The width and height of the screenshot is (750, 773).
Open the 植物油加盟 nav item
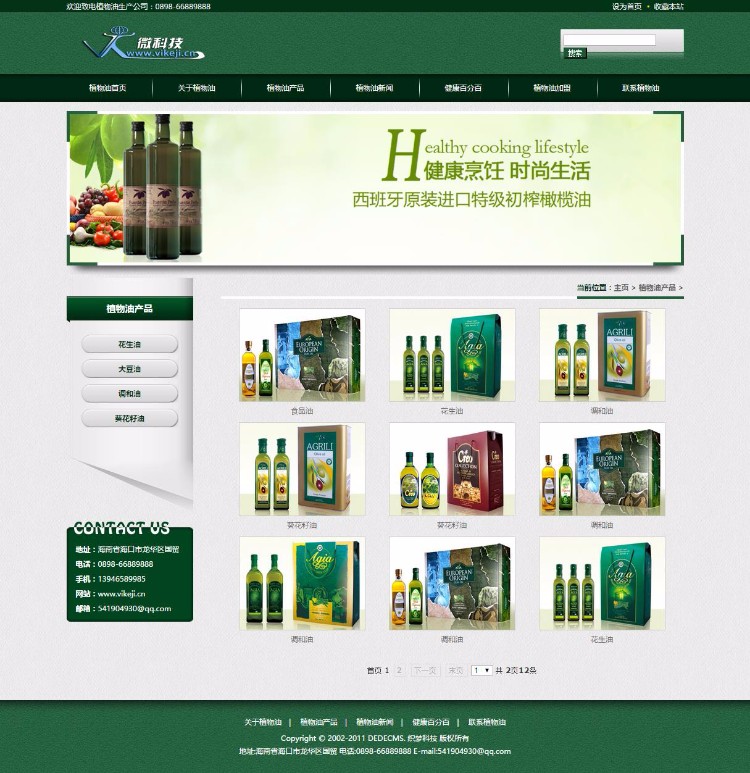point(552,88)
